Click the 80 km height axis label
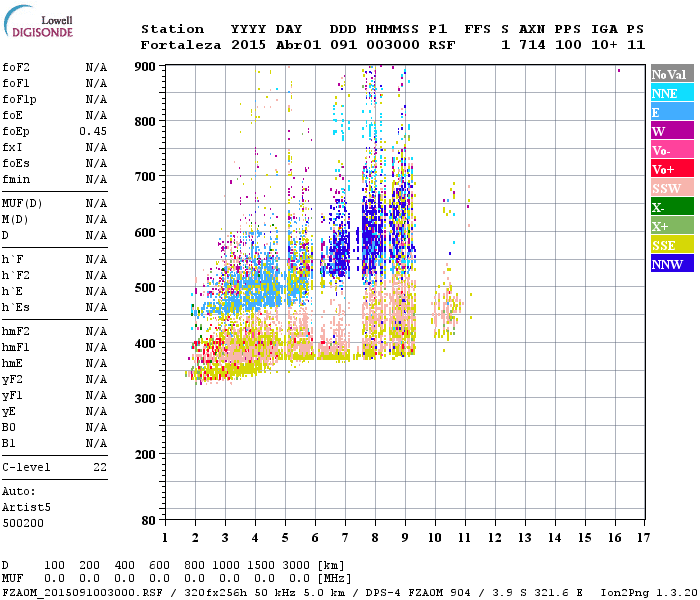The image size is (700, 600). [149, 520]
